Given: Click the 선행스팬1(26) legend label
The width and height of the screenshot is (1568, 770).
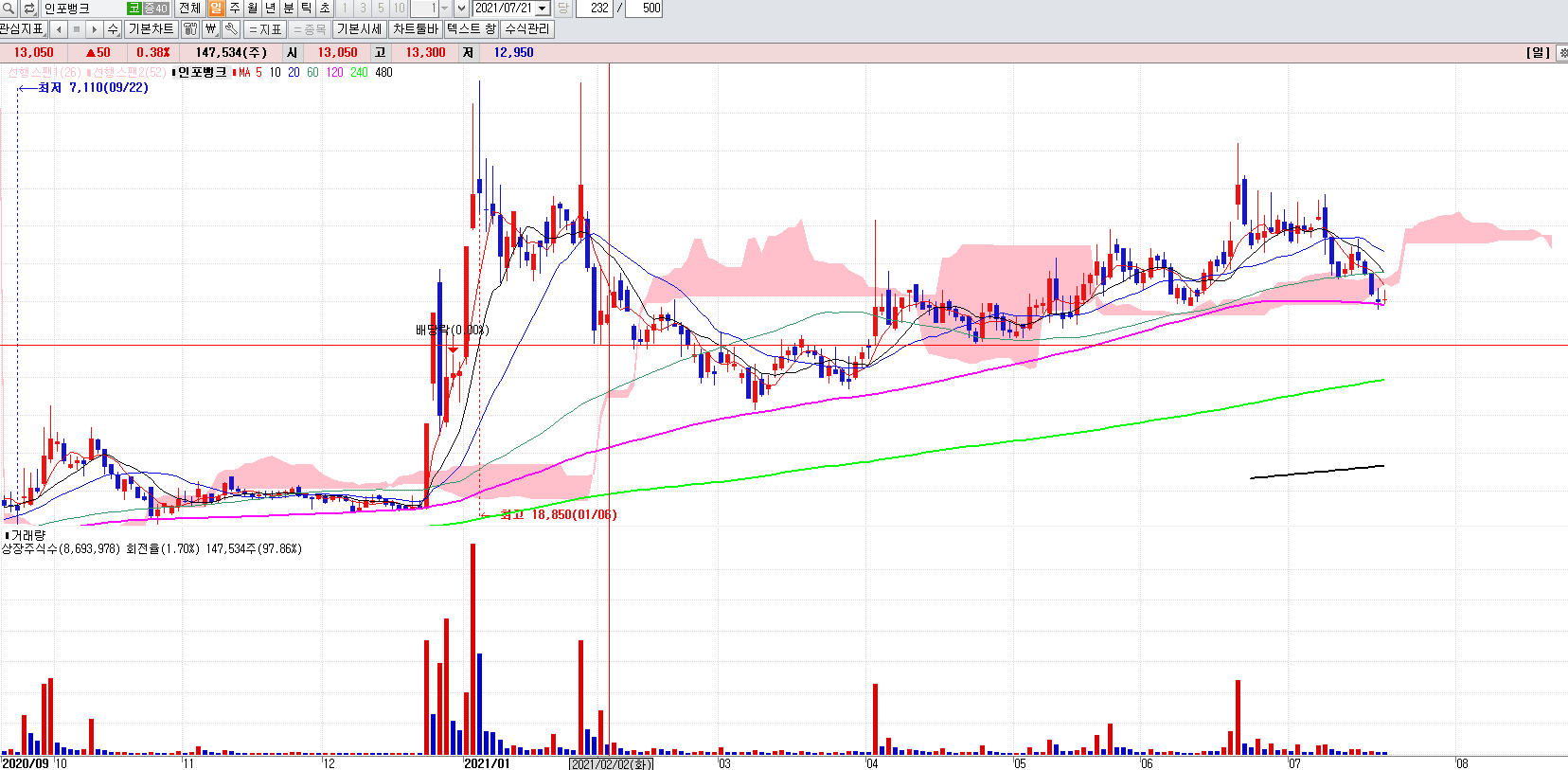Looking at the screenshot, I should click(x=44, y=72).
